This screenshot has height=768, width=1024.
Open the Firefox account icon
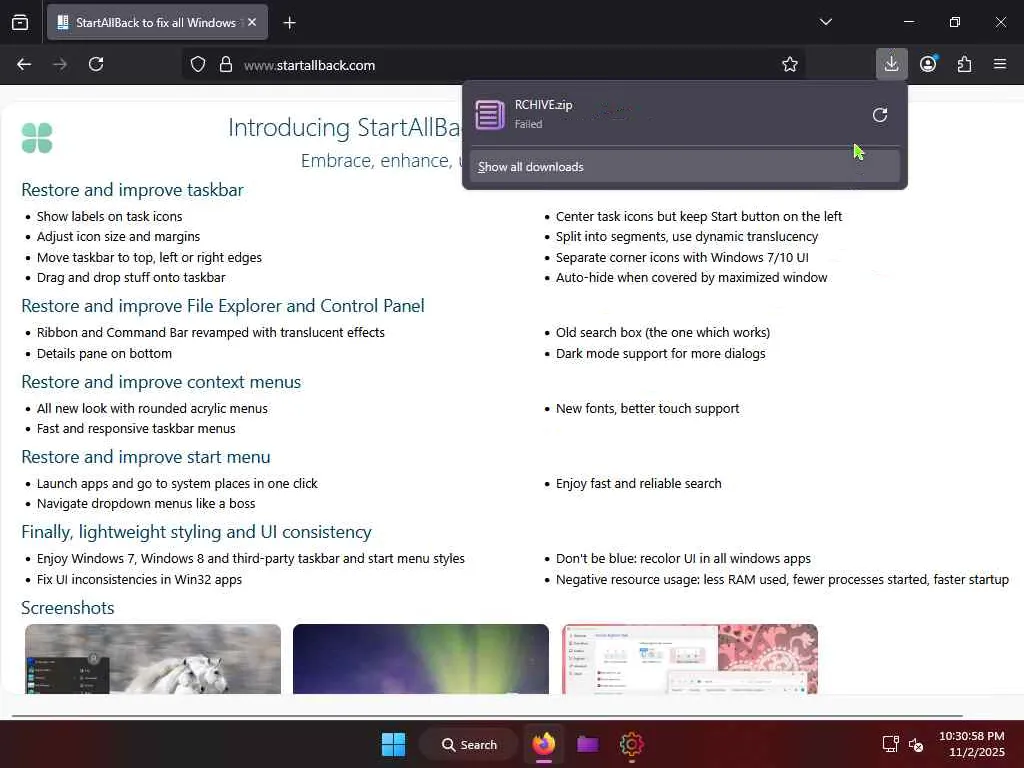click(x=928, y=64)
